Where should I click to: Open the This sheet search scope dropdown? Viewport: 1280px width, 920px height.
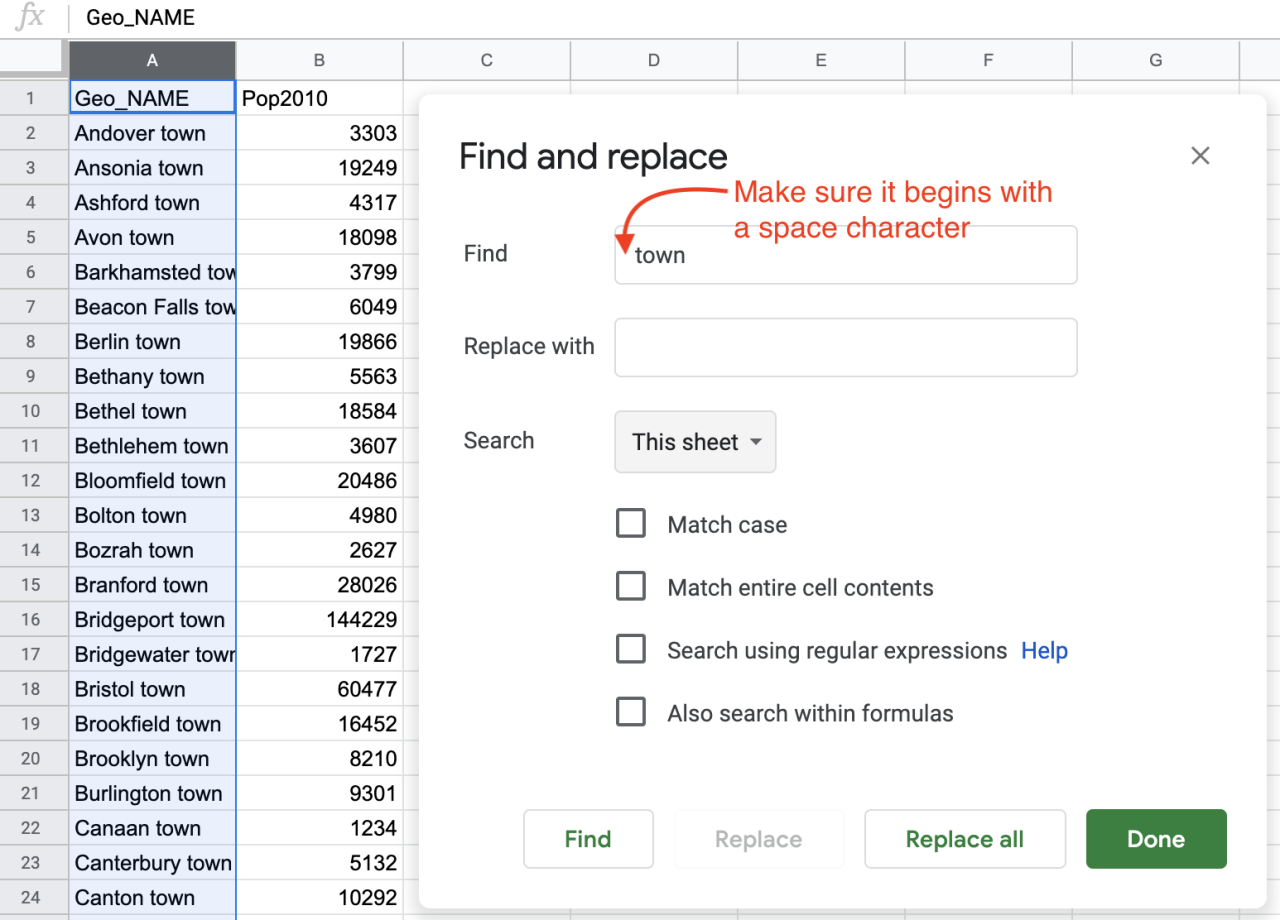point(695,441)
